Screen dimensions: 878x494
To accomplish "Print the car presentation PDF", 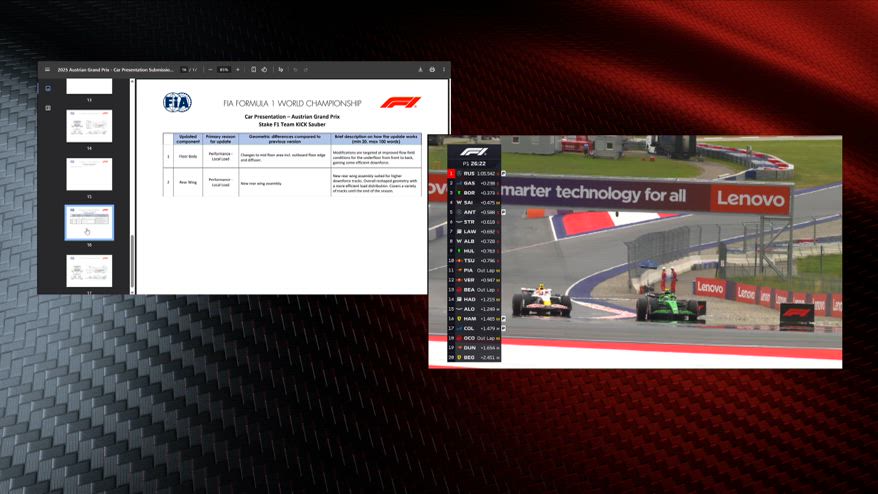I will click(x=432, y=70).
